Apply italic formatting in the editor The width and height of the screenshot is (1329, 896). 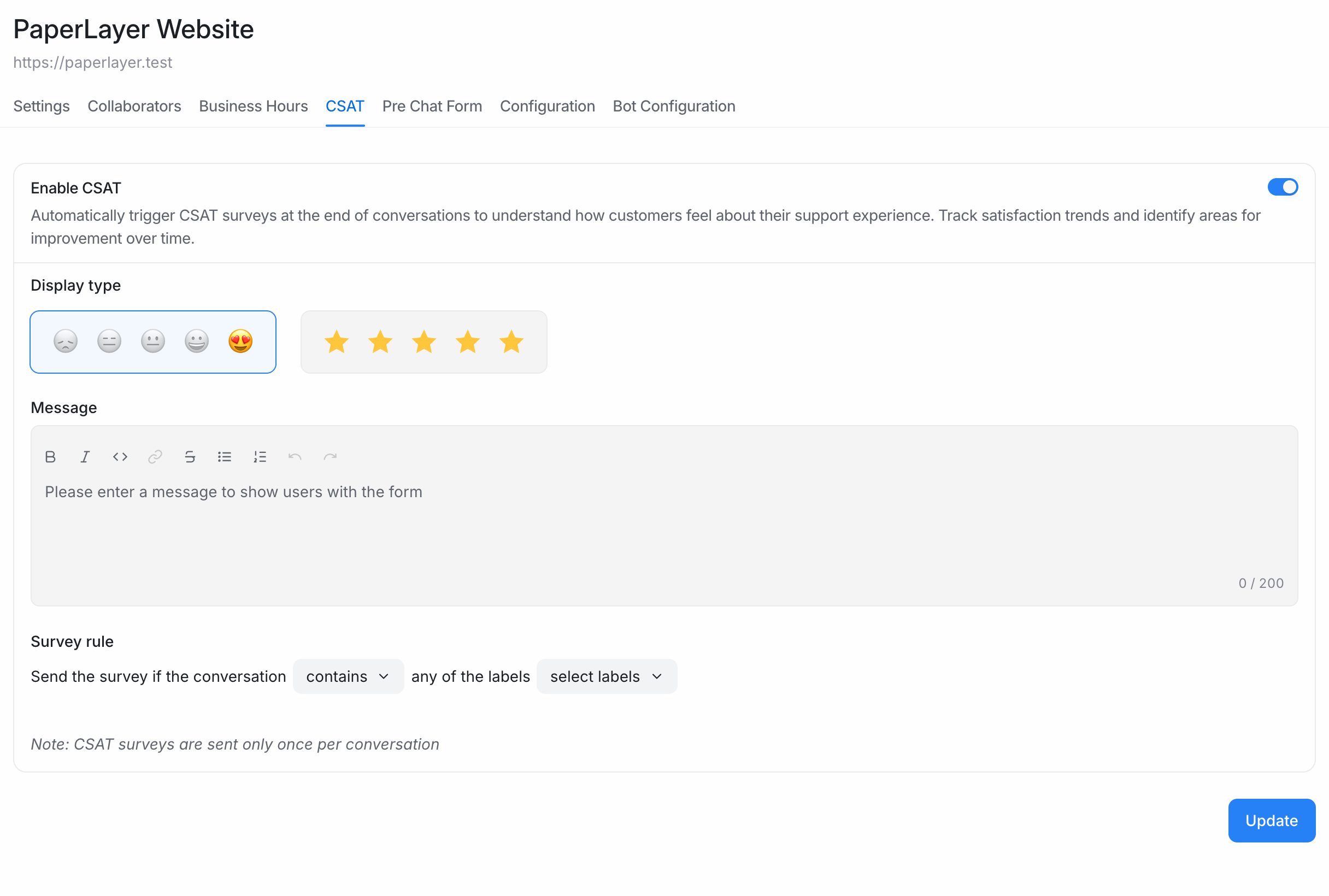point(85,457)
